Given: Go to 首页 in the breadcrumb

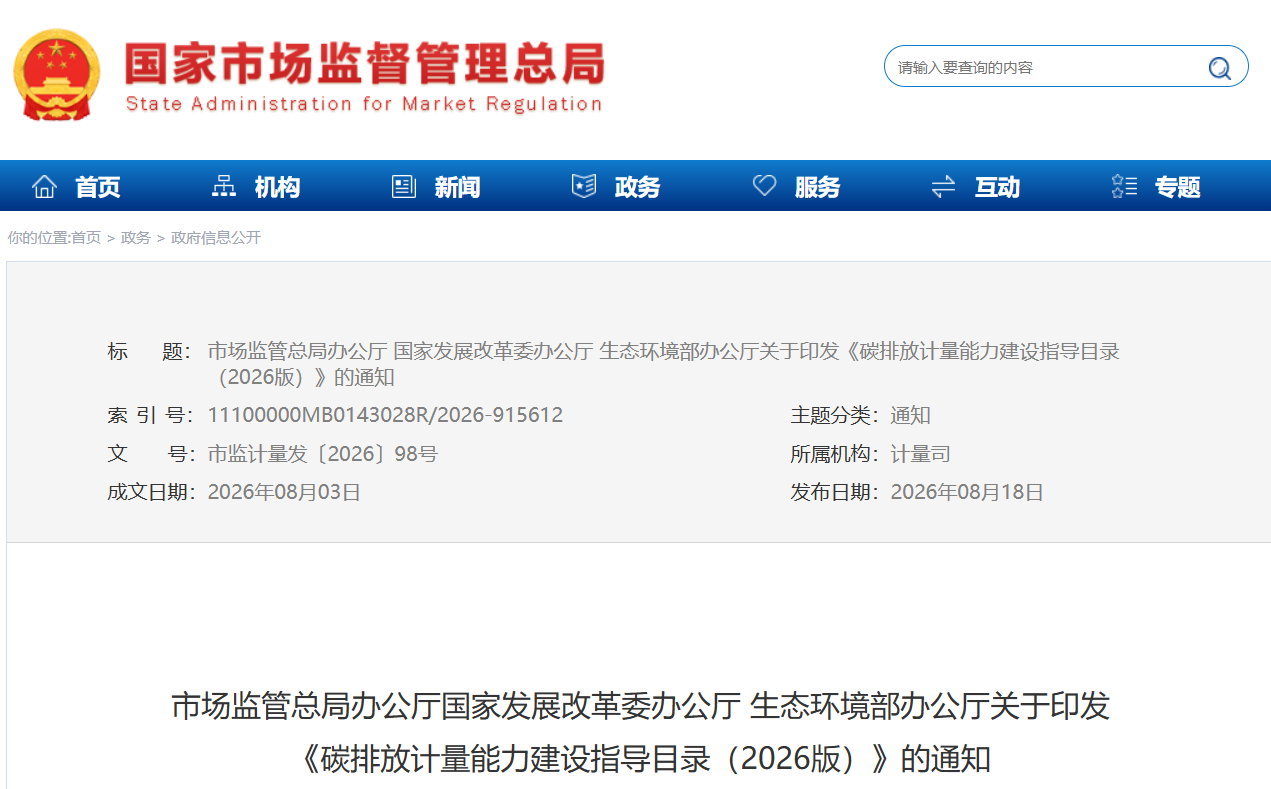Looking at the screenshot, I should (86, 238).
